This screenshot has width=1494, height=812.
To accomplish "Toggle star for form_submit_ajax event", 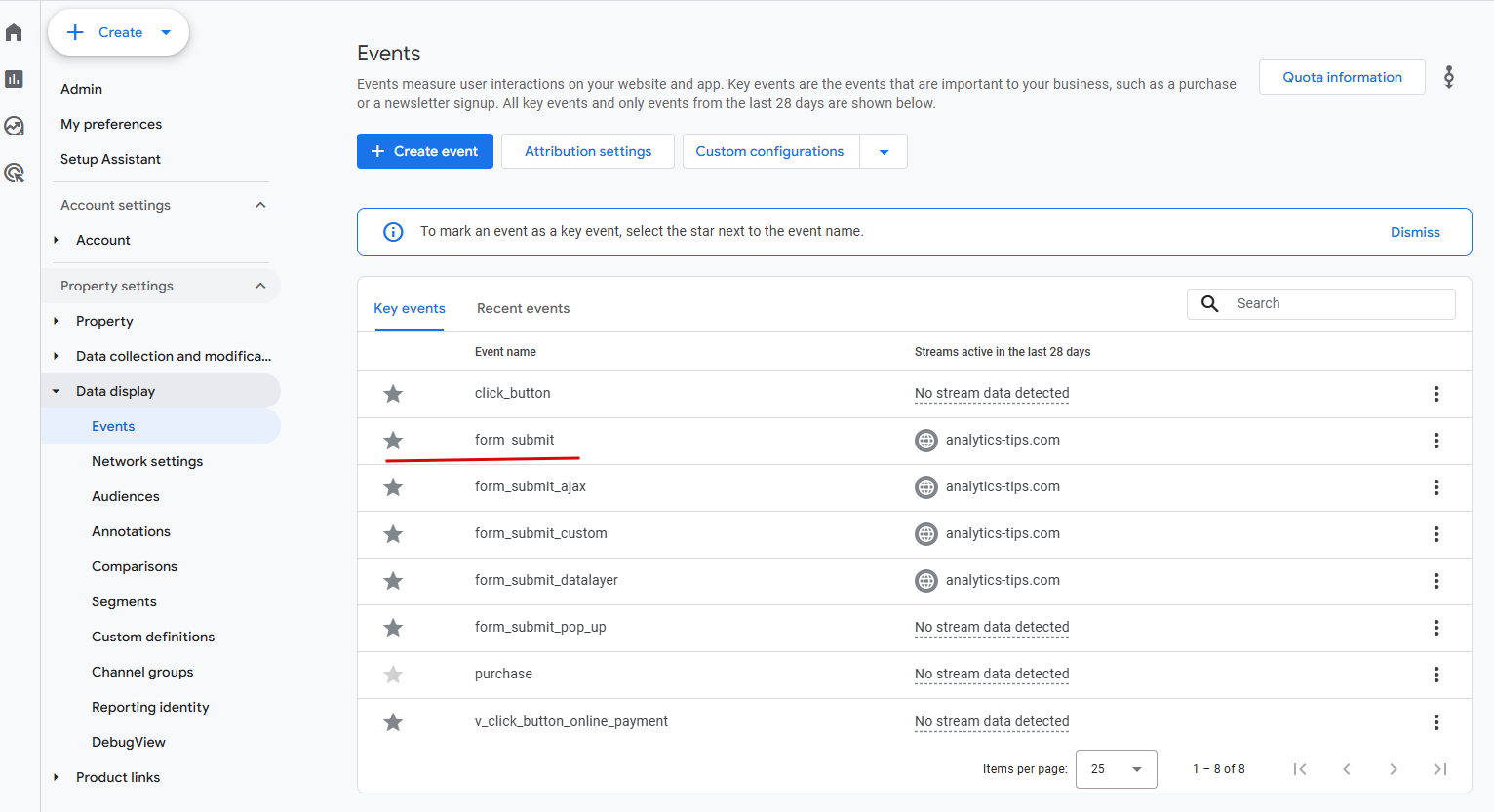I will coord(393,487).
